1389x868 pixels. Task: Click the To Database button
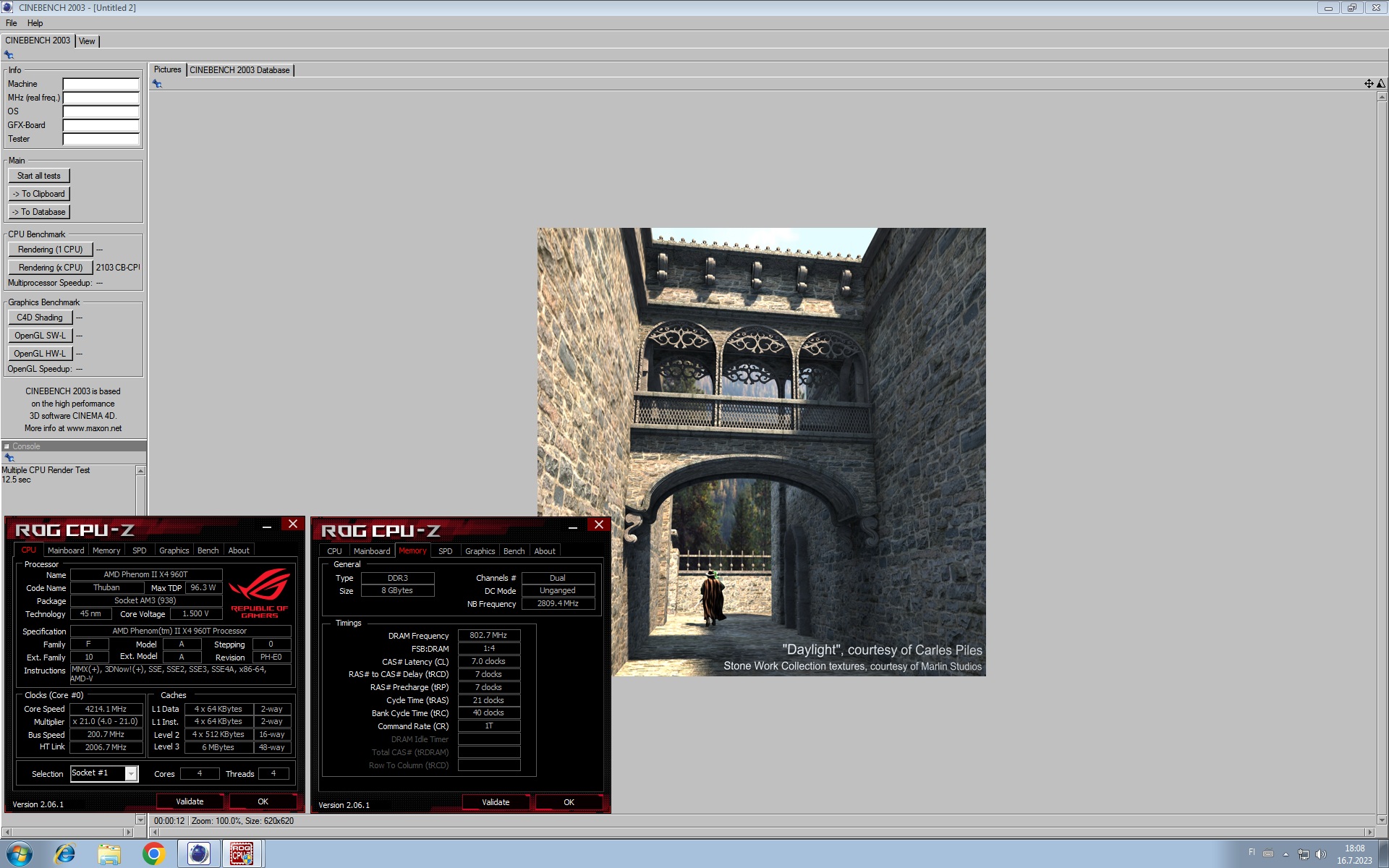click(39, 212)
